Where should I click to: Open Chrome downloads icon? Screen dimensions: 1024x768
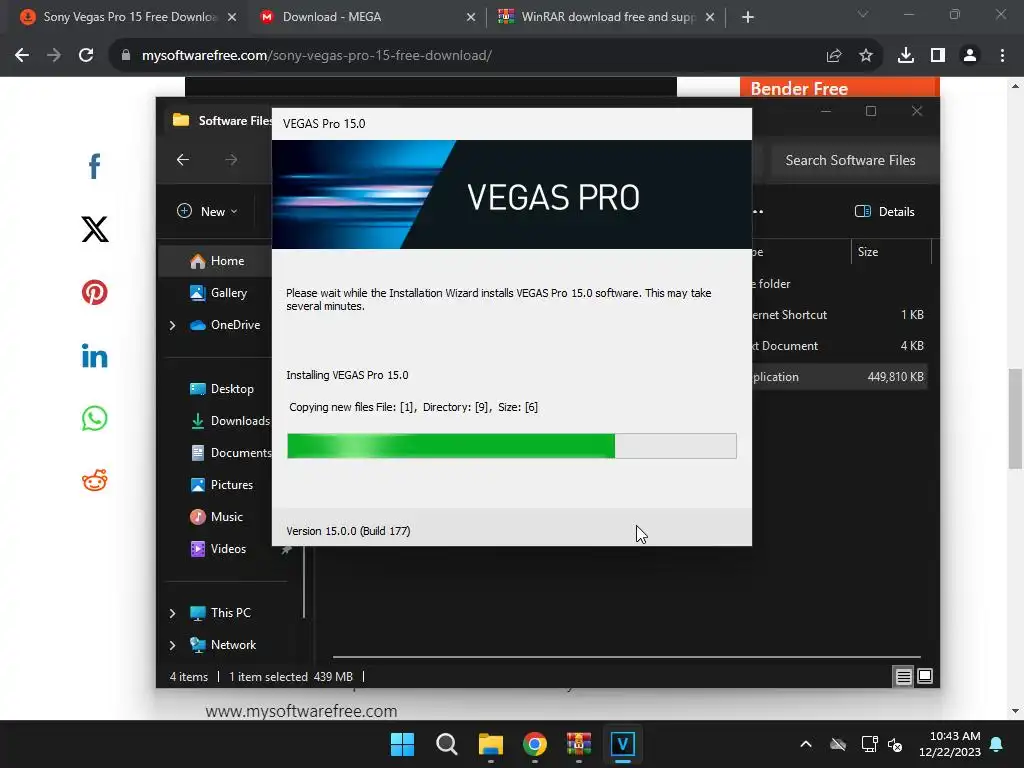click(x=906, y=56)
